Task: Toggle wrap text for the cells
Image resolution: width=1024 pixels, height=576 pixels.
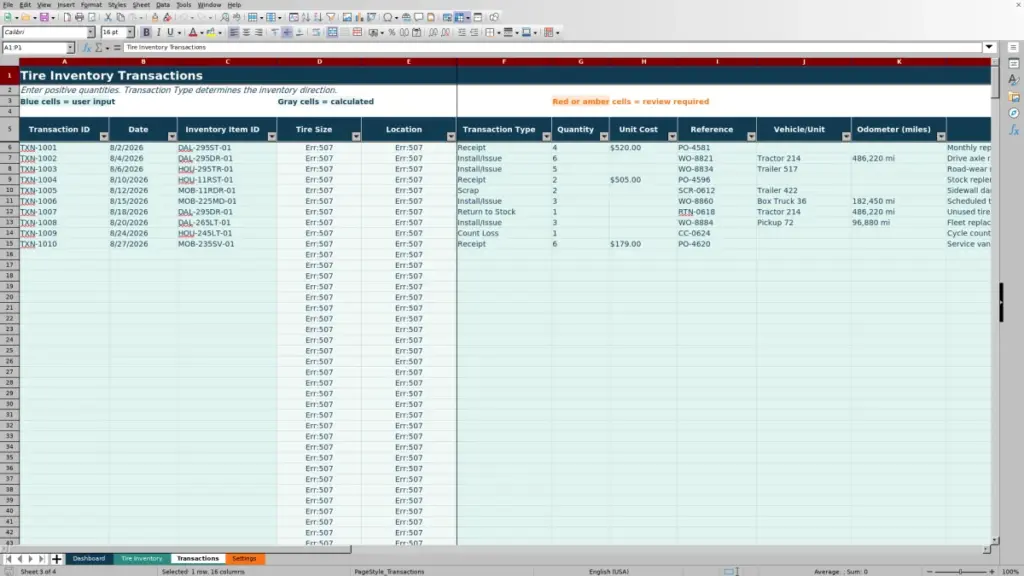Action: coord(316,33)
